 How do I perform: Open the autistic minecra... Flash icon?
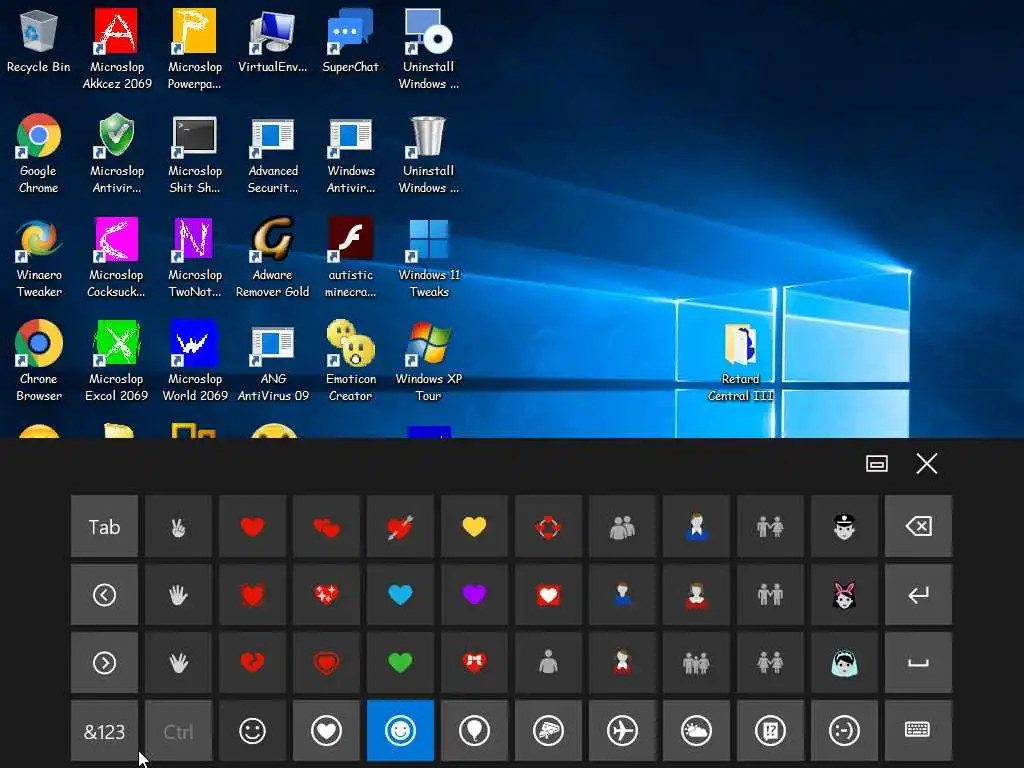pyautogui.click(x=351, y=258)
